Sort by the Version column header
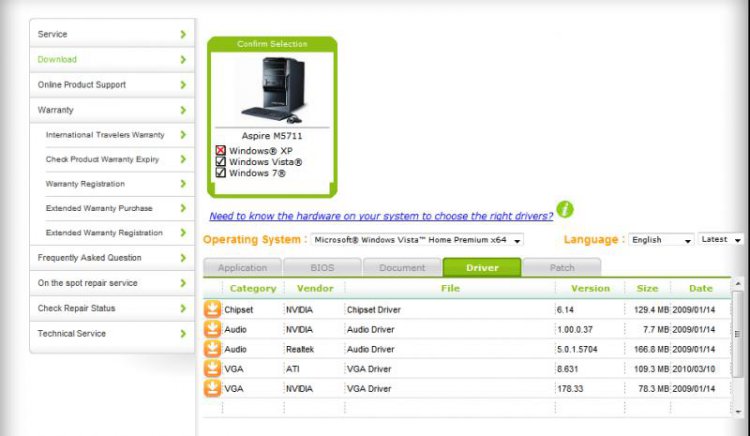750x436 pixels. (x=590, y=288)
